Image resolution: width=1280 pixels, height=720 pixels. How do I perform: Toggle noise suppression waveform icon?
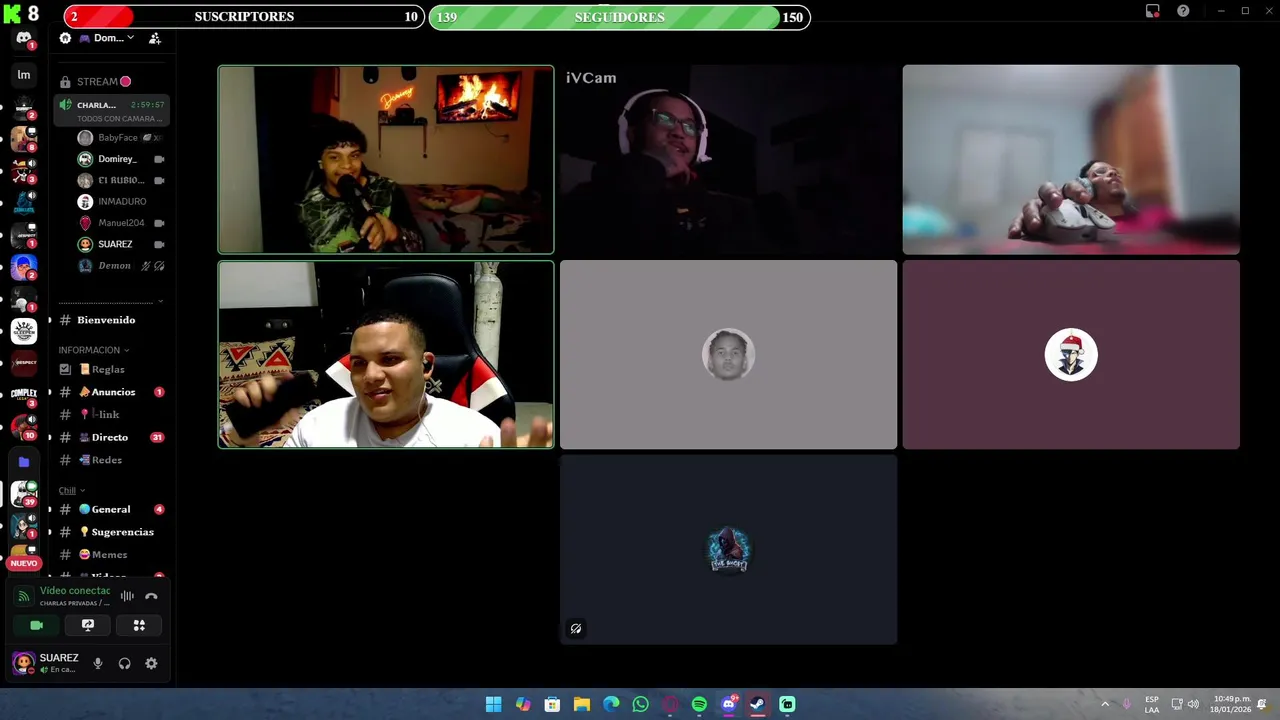(127, 596)
